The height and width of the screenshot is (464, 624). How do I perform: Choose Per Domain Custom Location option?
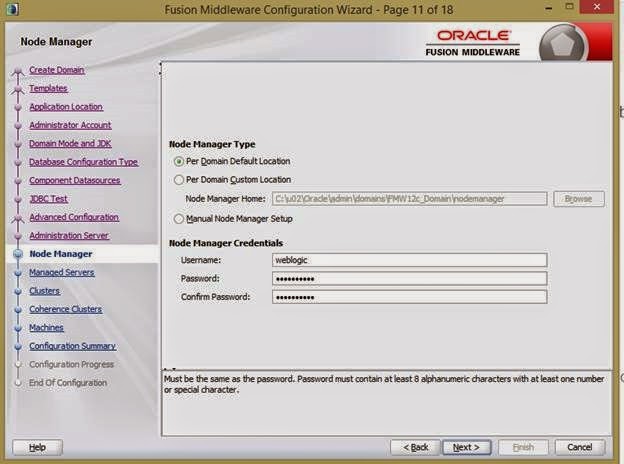[233, 180]
